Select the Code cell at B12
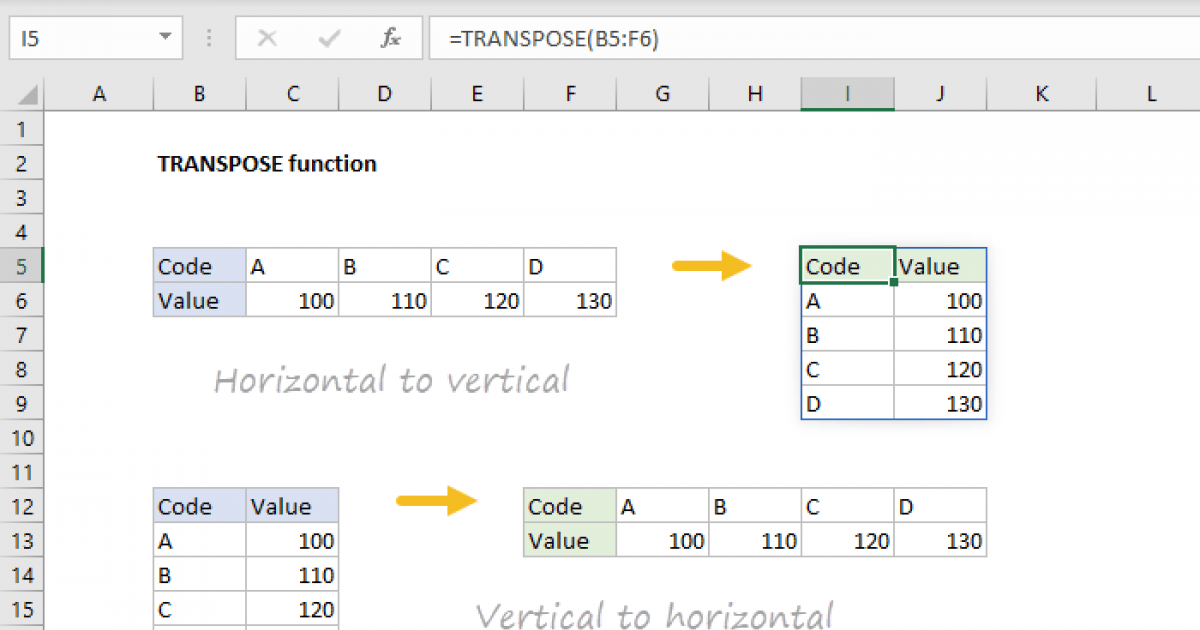The height and width of the screenshot is (630, 1200). click(x=198, y=506)
